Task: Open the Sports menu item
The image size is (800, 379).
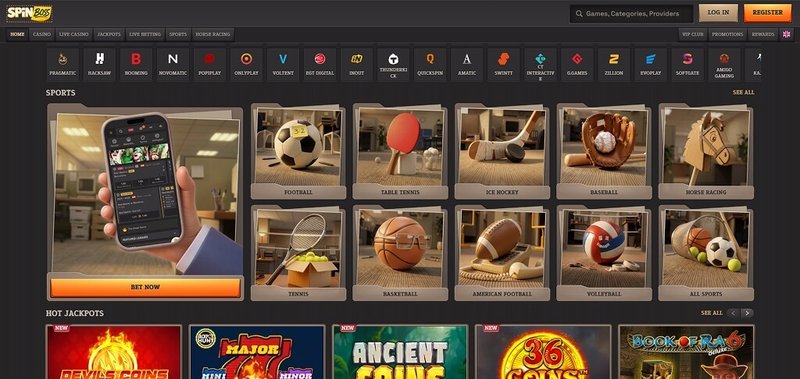Action: point(178,34)
